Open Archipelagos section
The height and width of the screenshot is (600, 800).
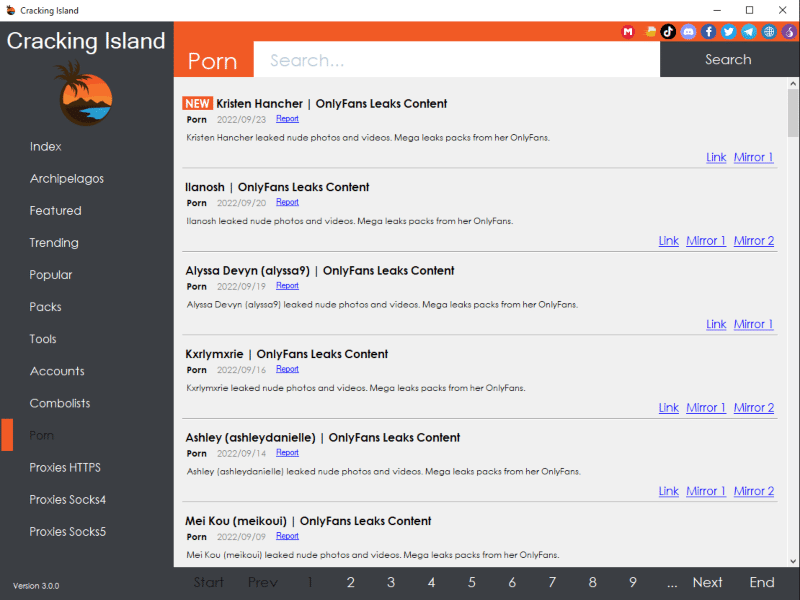(66, 179)
